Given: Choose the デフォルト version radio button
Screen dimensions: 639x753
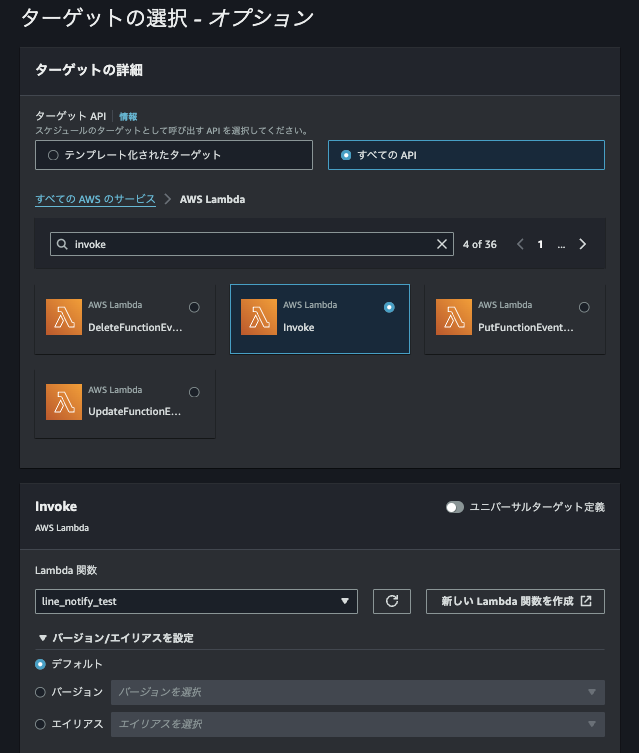Looking at the screenshot, I should point(40,664).
